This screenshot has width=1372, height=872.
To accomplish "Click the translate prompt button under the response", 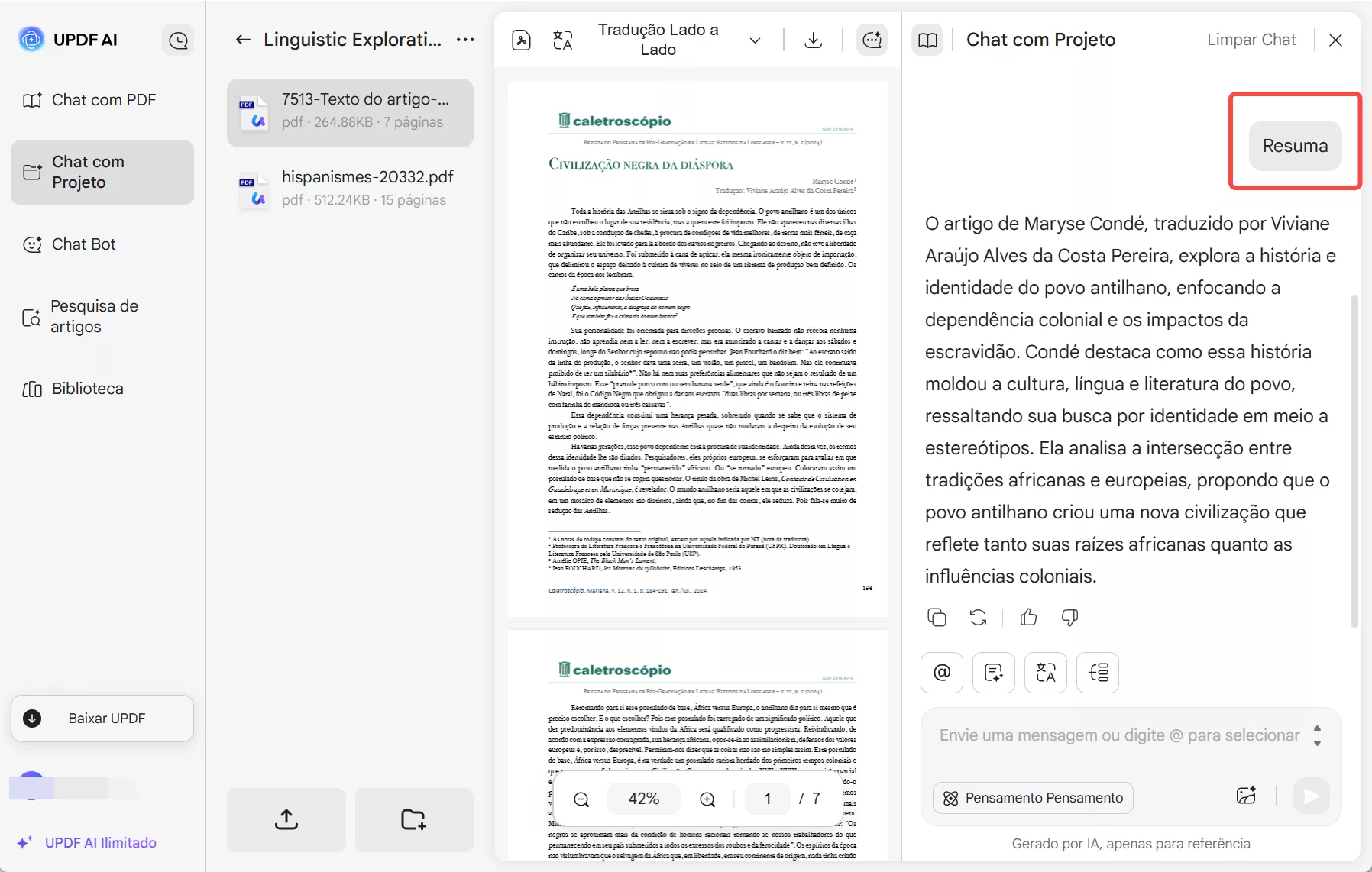I will (x=1046, y=673).
